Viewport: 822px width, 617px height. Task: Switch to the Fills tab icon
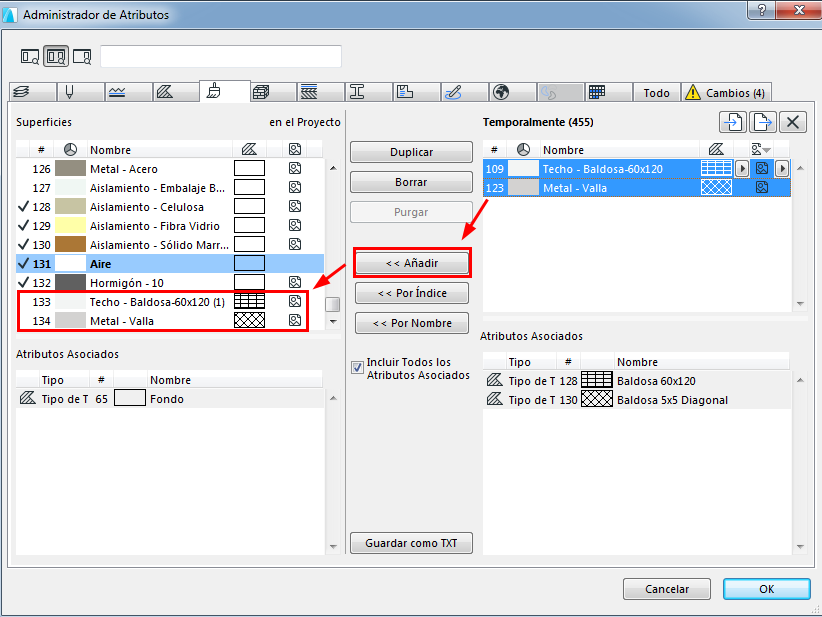164,92
